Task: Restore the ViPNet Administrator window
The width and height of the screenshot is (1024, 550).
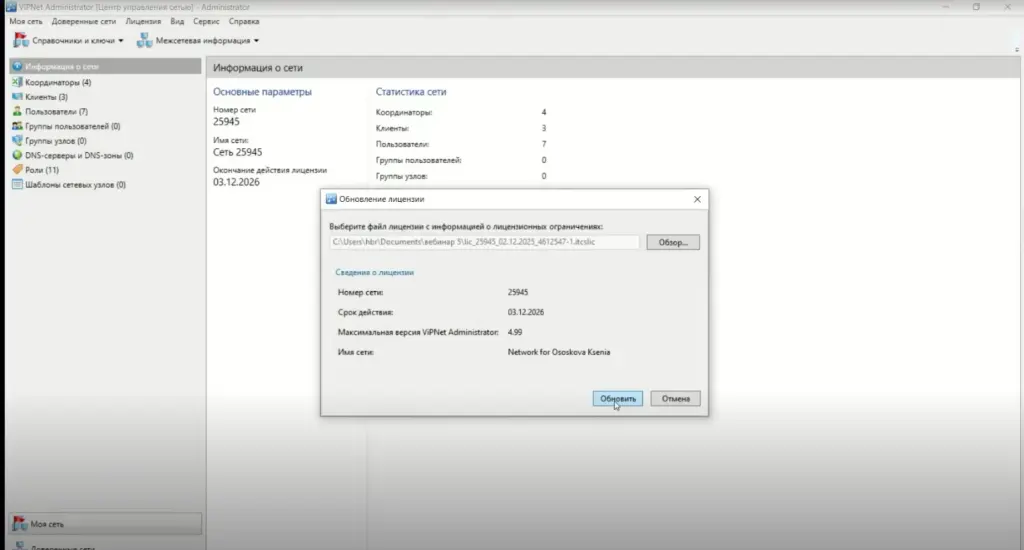Action: pos(976,7)
